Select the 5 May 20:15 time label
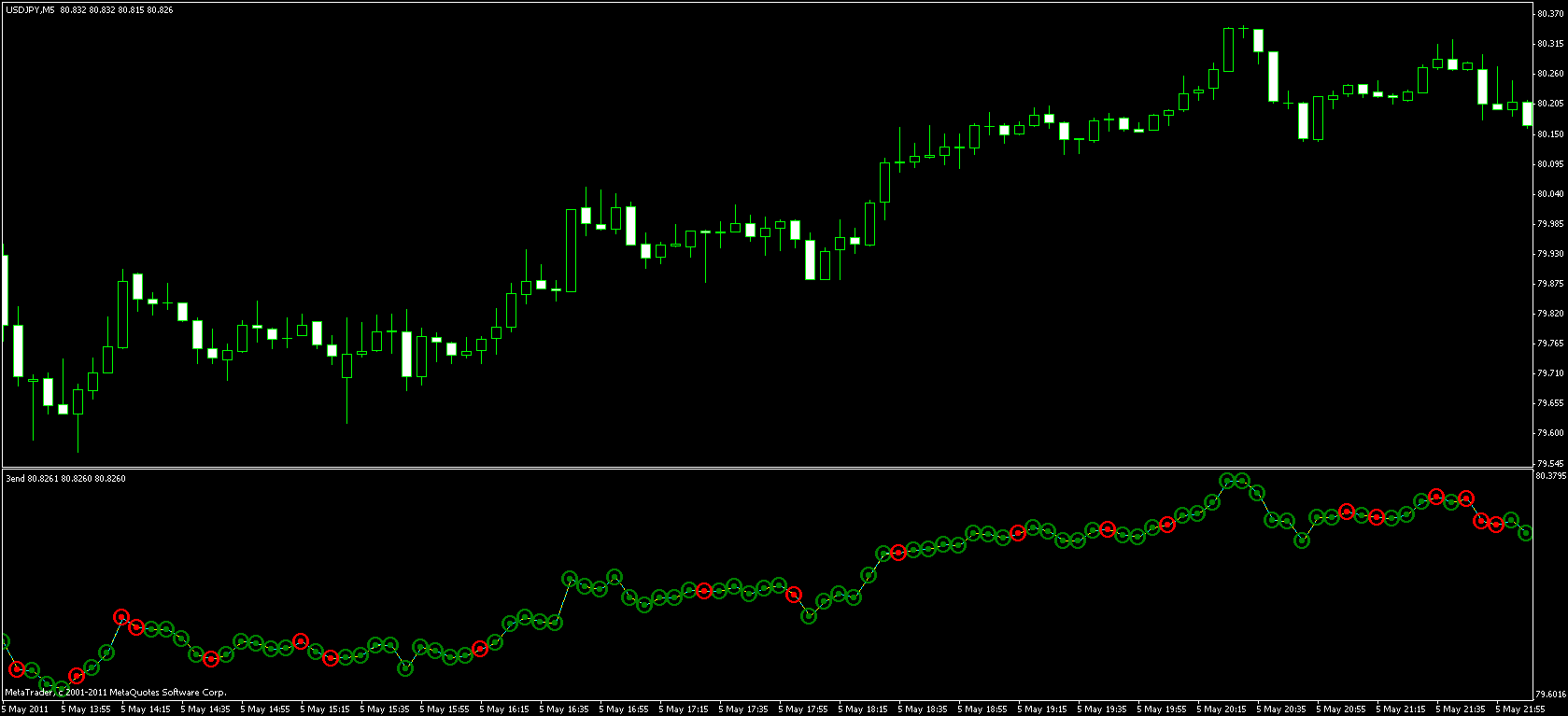The height and width of the screenshot is (716, 1568). click(x=1223, y=709)
